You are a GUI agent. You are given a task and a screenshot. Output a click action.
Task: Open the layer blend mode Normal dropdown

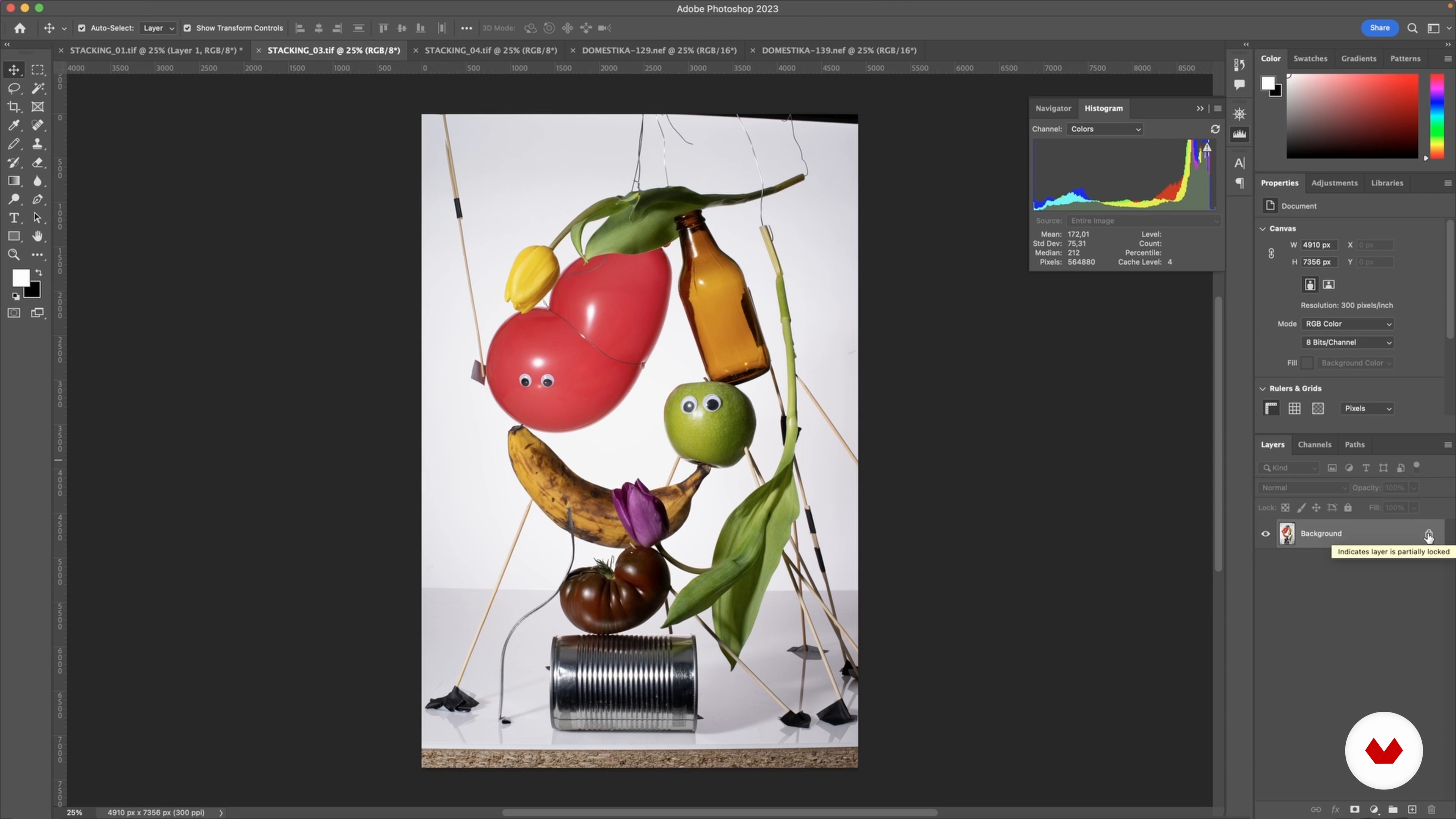click(x=1303, y=488)
